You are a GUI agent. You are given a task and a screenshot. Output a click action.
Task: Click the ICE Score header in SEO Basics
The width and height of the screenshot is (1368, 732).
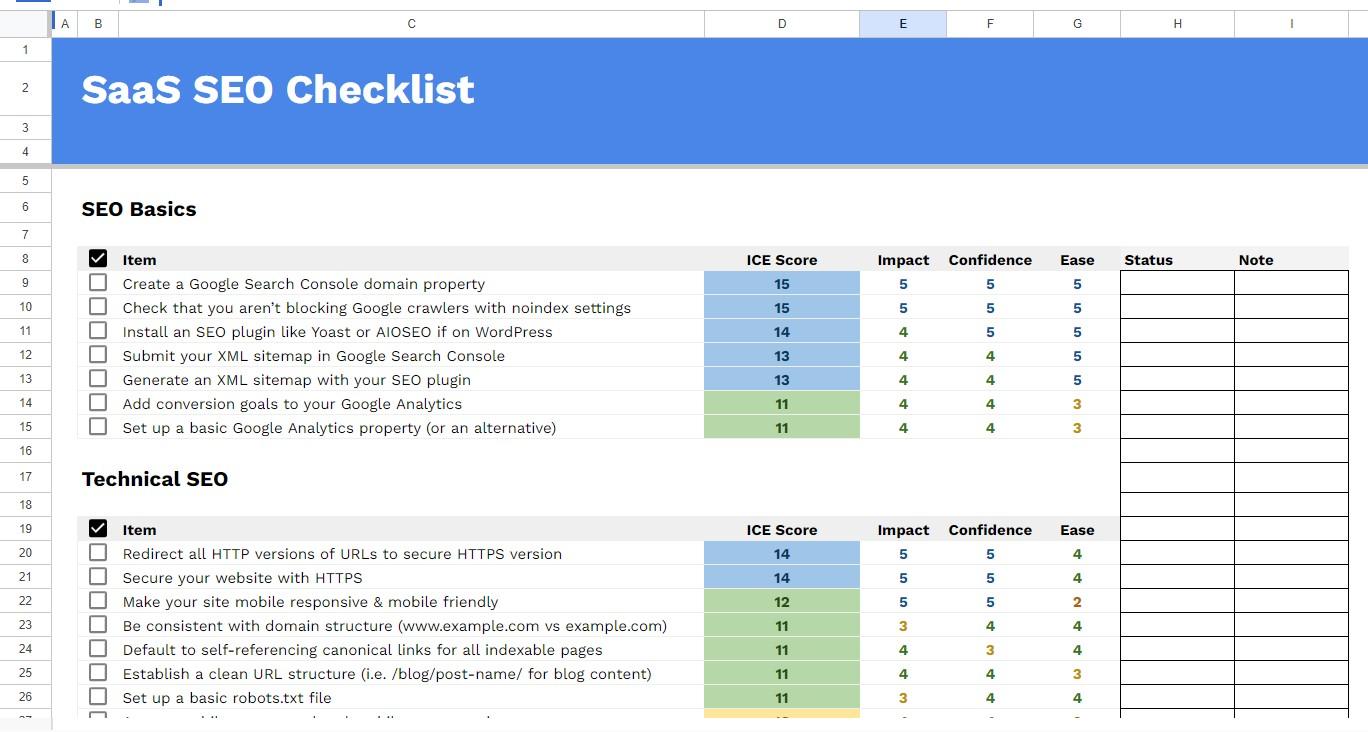tap(782, 260)
